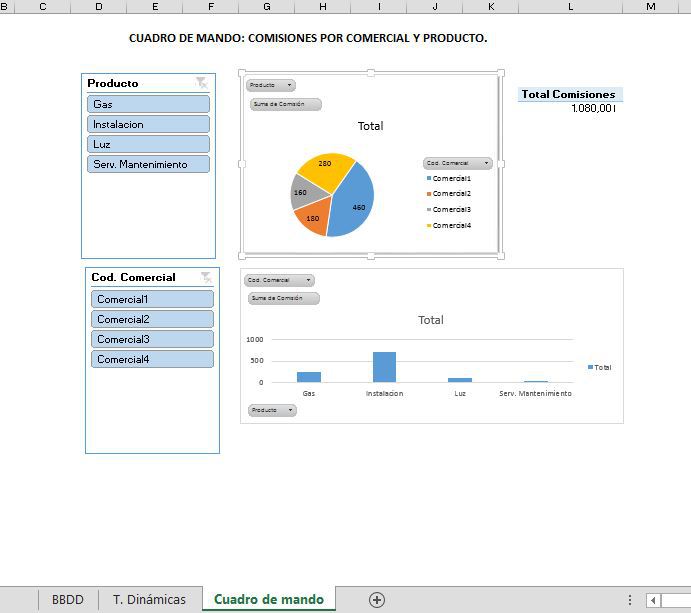Toggle the Luz slicer item
691x613 pixels.
point(149,144)
